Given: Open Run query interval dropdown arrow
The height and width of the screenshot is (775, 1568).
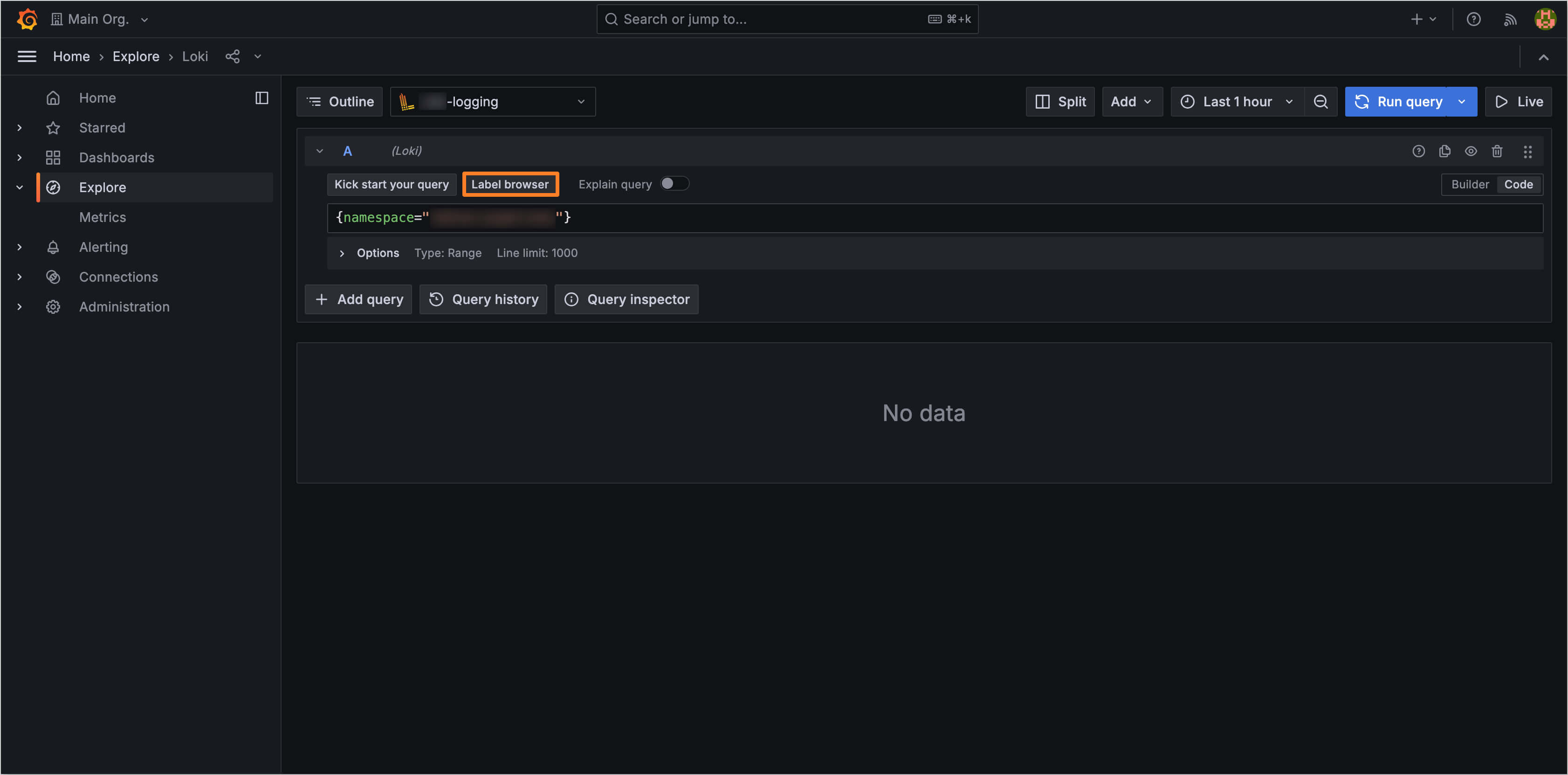Looking at the screenshot, I should click(x=1461, y=102).
